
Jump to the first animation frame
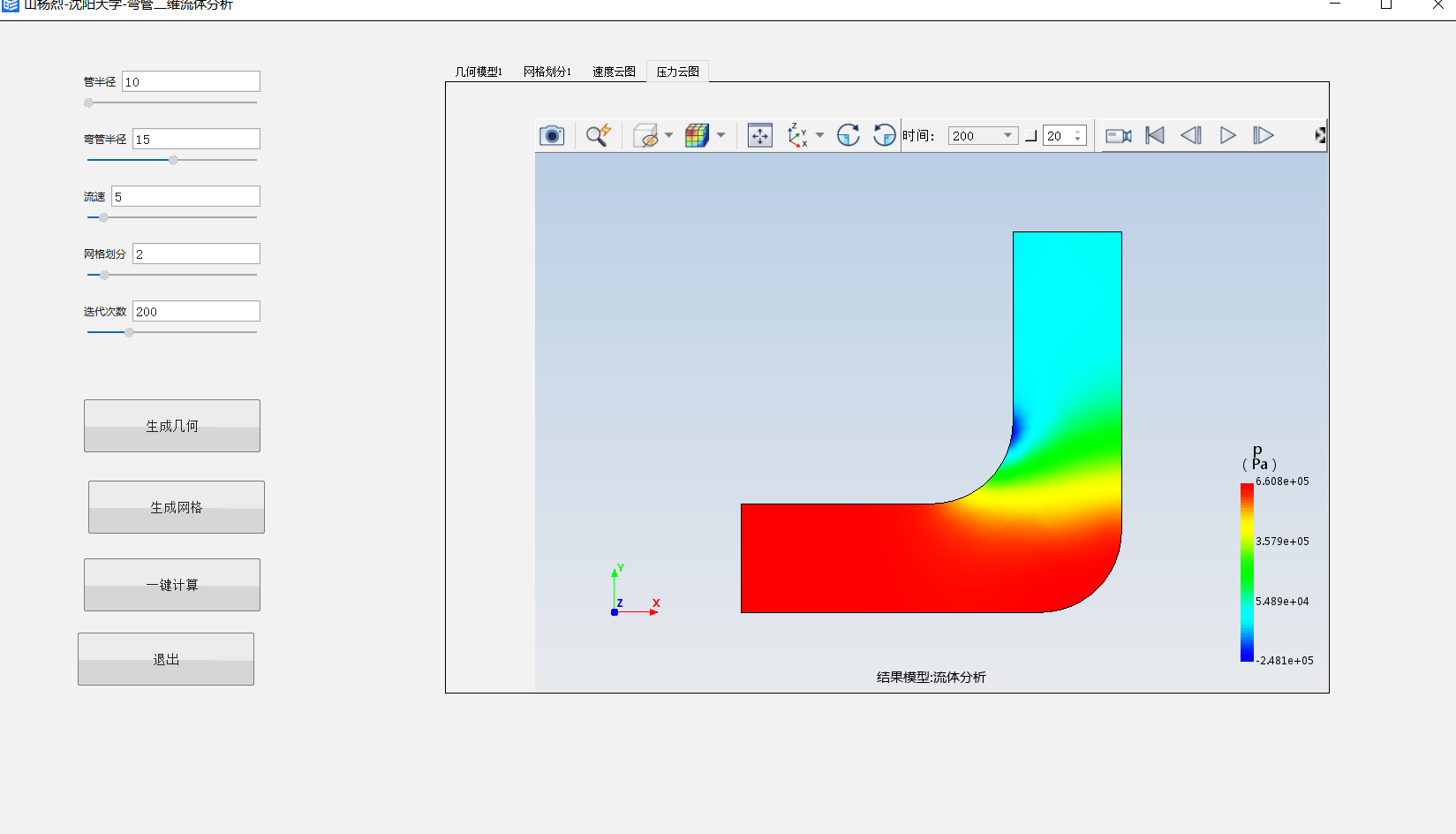pos(1155,135)
